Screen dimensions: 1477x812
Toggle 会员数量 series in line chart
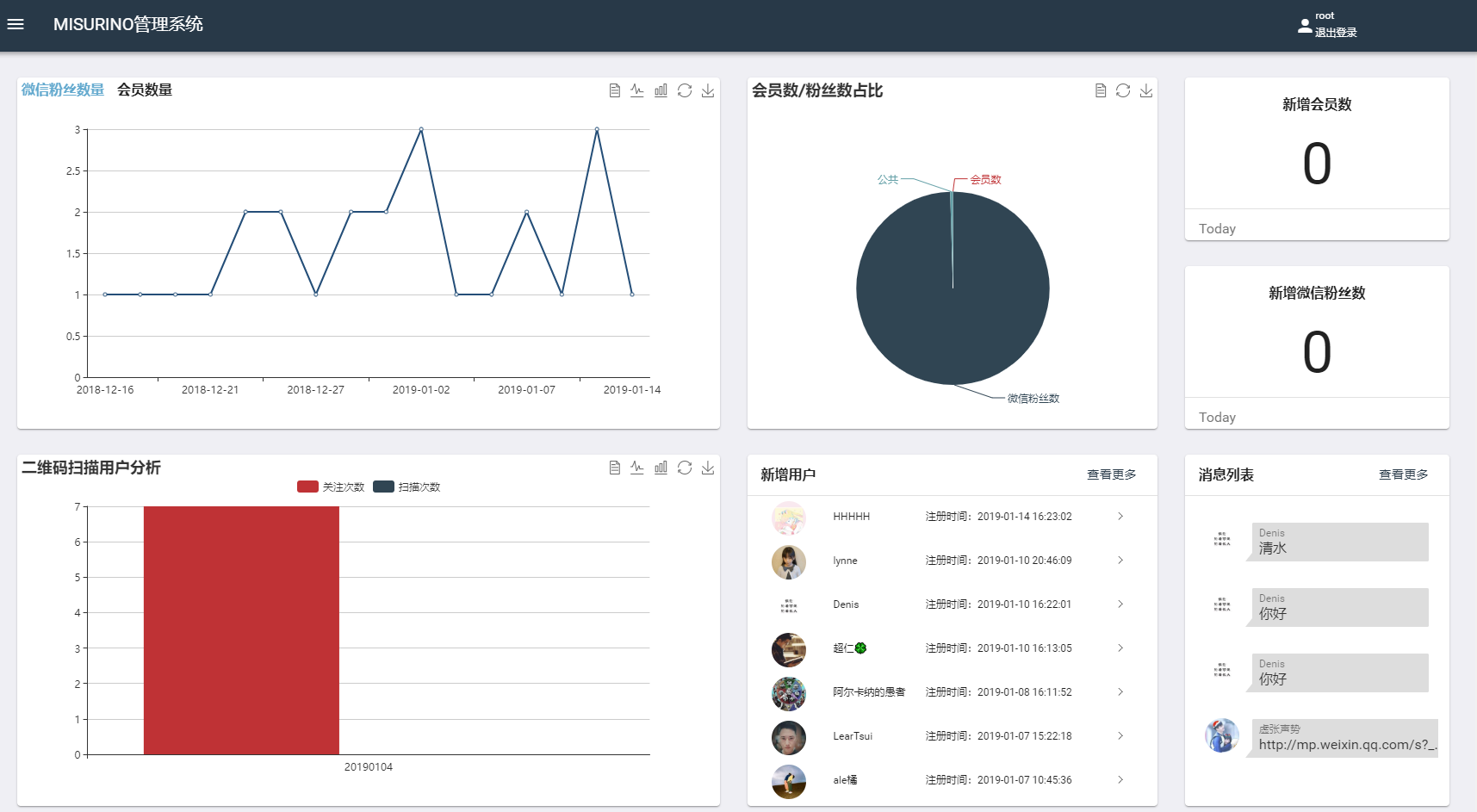pos(145,90)
